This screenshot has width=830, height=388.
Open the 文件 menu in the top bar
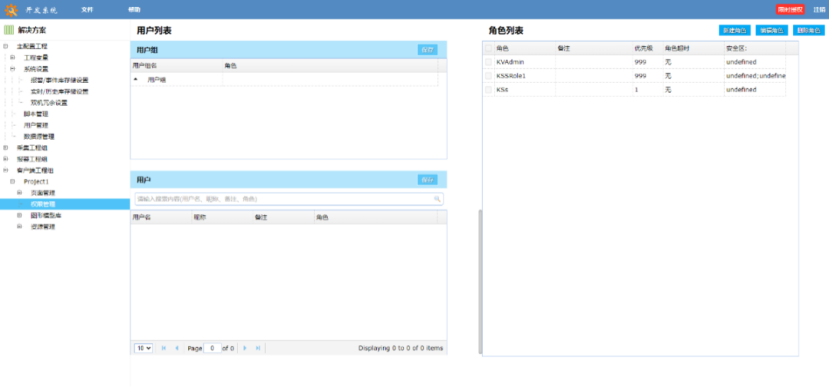coord(87,10)
